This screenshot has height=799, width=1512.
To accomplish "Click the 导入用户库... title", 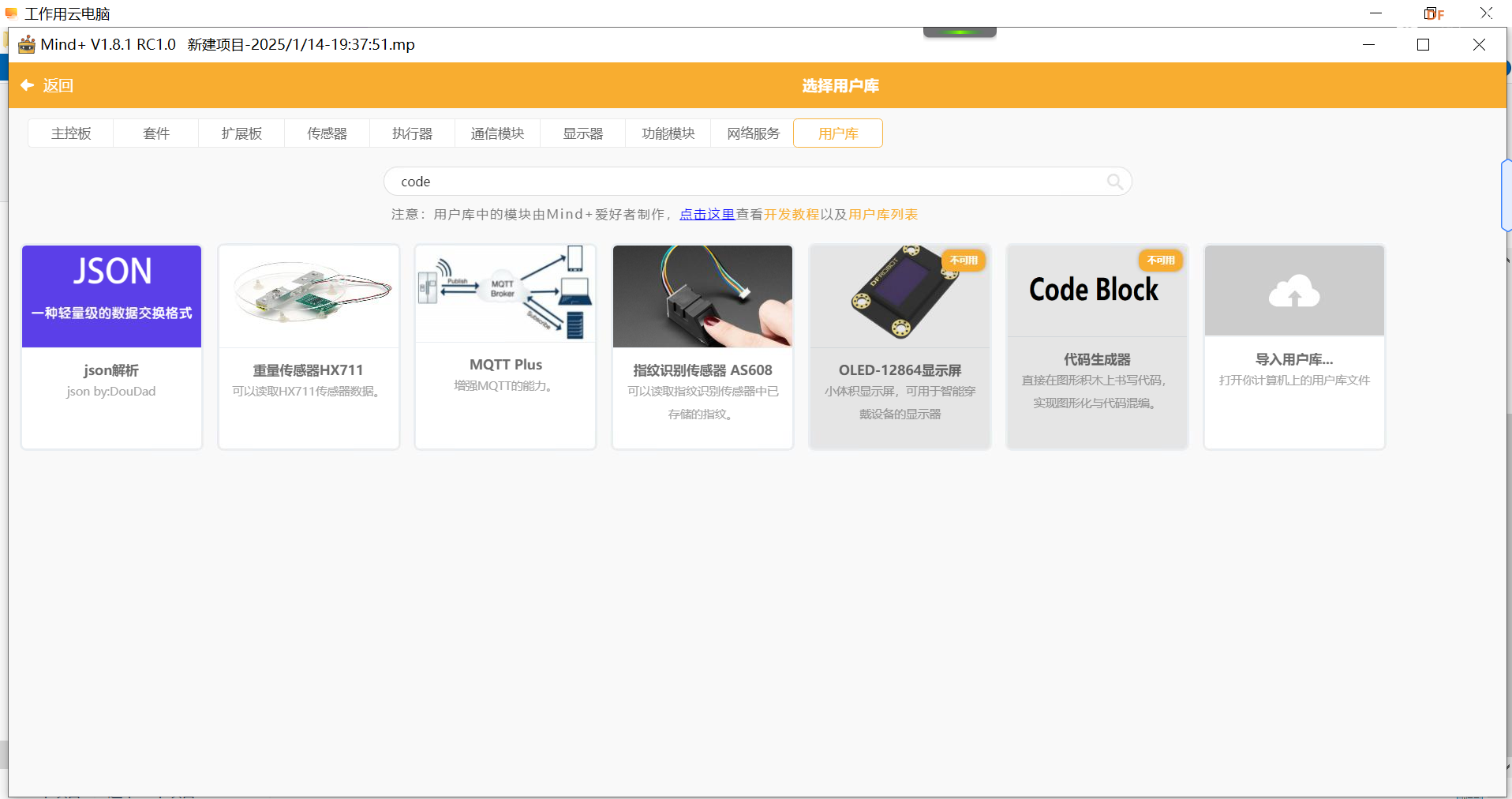I will click(1294, 359).
